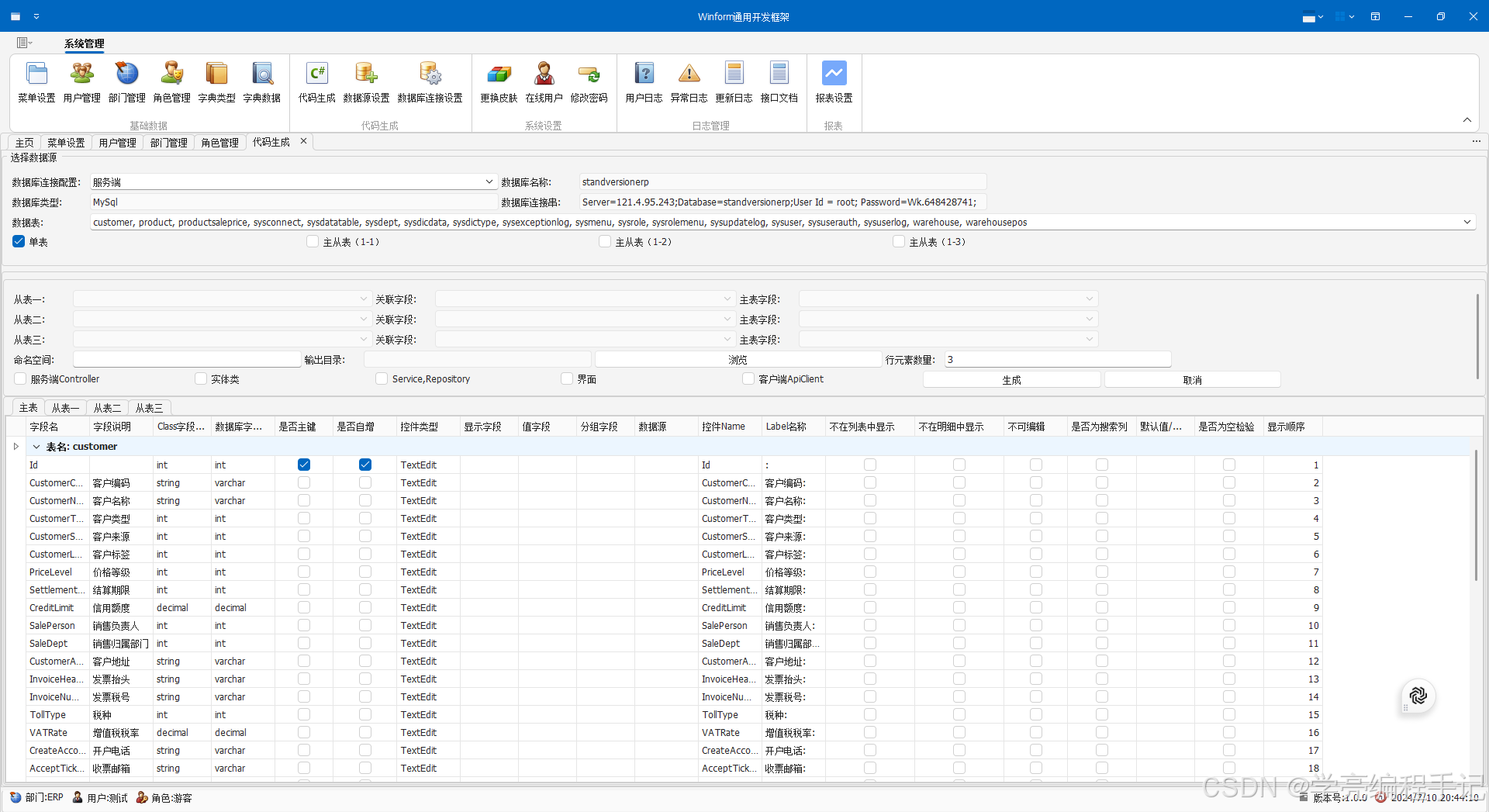Screen dimensions: 1489x812
Task: Switch to the 部门管理 tab
Action: (x=168, y=142)
